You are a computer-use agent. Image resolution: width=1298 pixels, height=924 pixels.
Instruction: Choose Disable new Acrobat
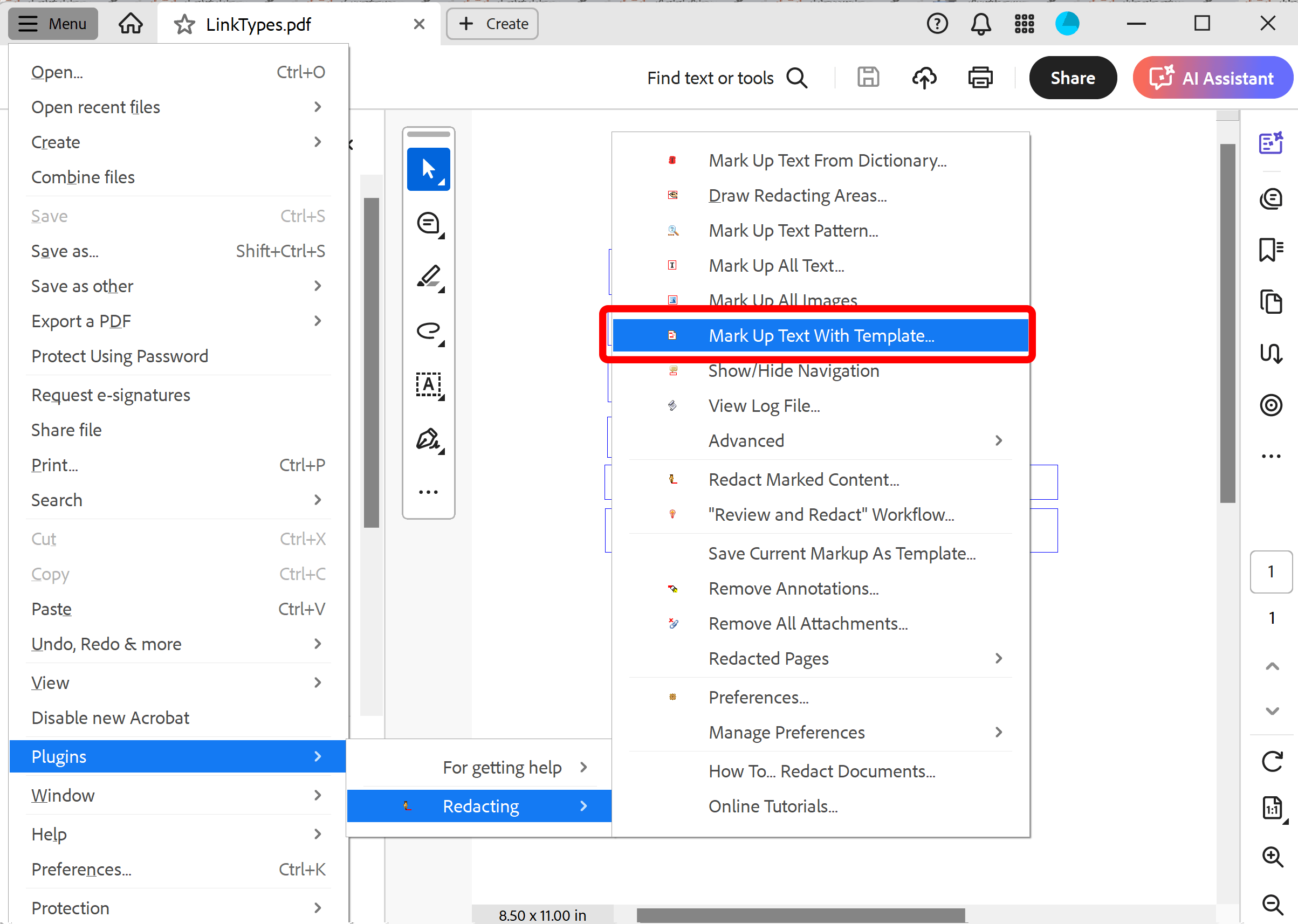pyautogui.click(x=177, y=718)
